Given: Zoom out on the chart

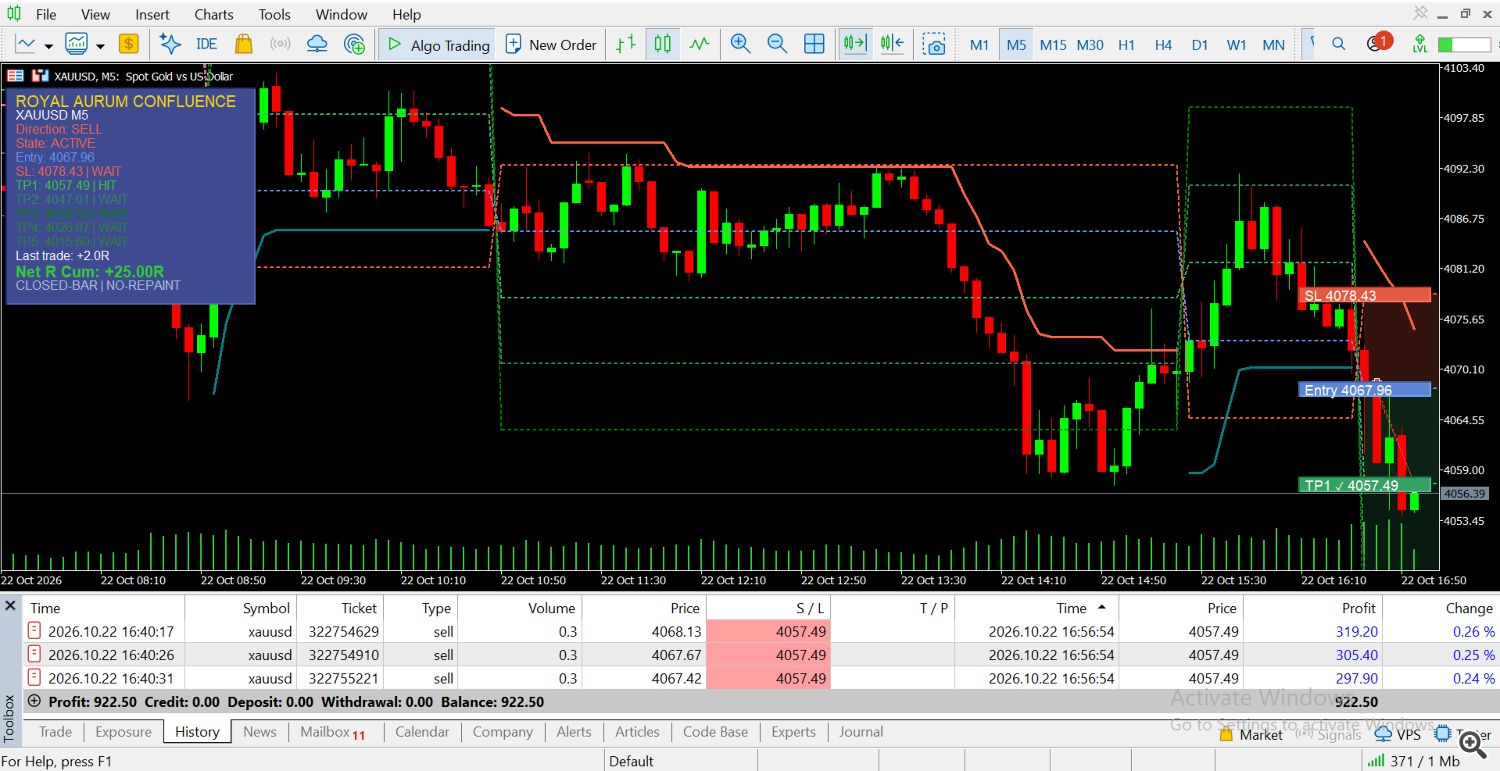Looking at the screenshot, I should click(777, 44).
